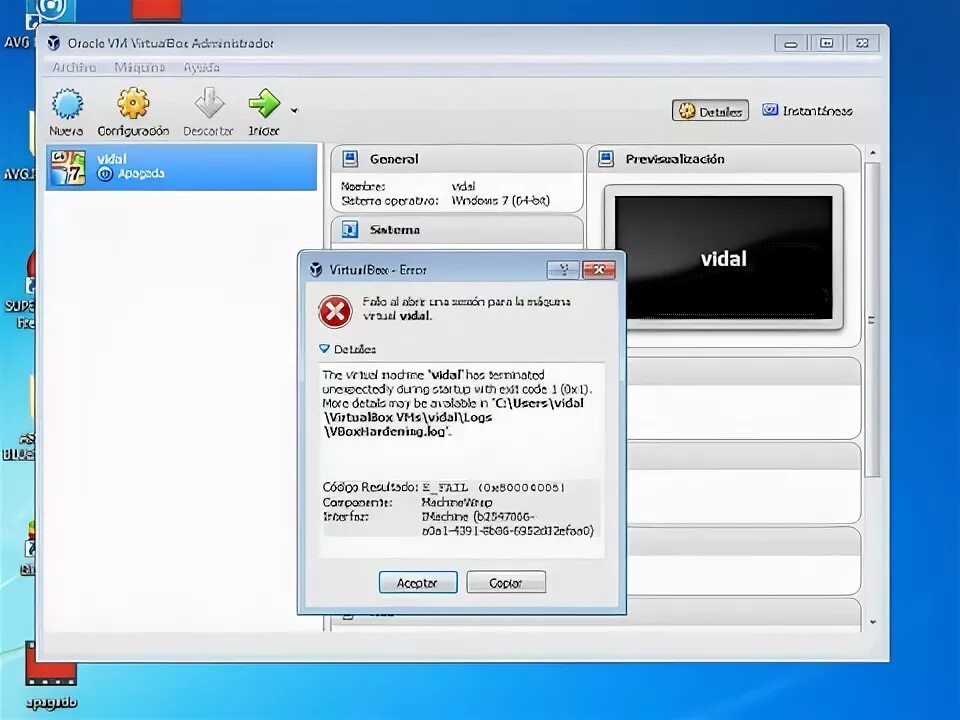Close the VirtualBox - Error dialog
This screenshot has width=960, height=720.
click(599, 269)
